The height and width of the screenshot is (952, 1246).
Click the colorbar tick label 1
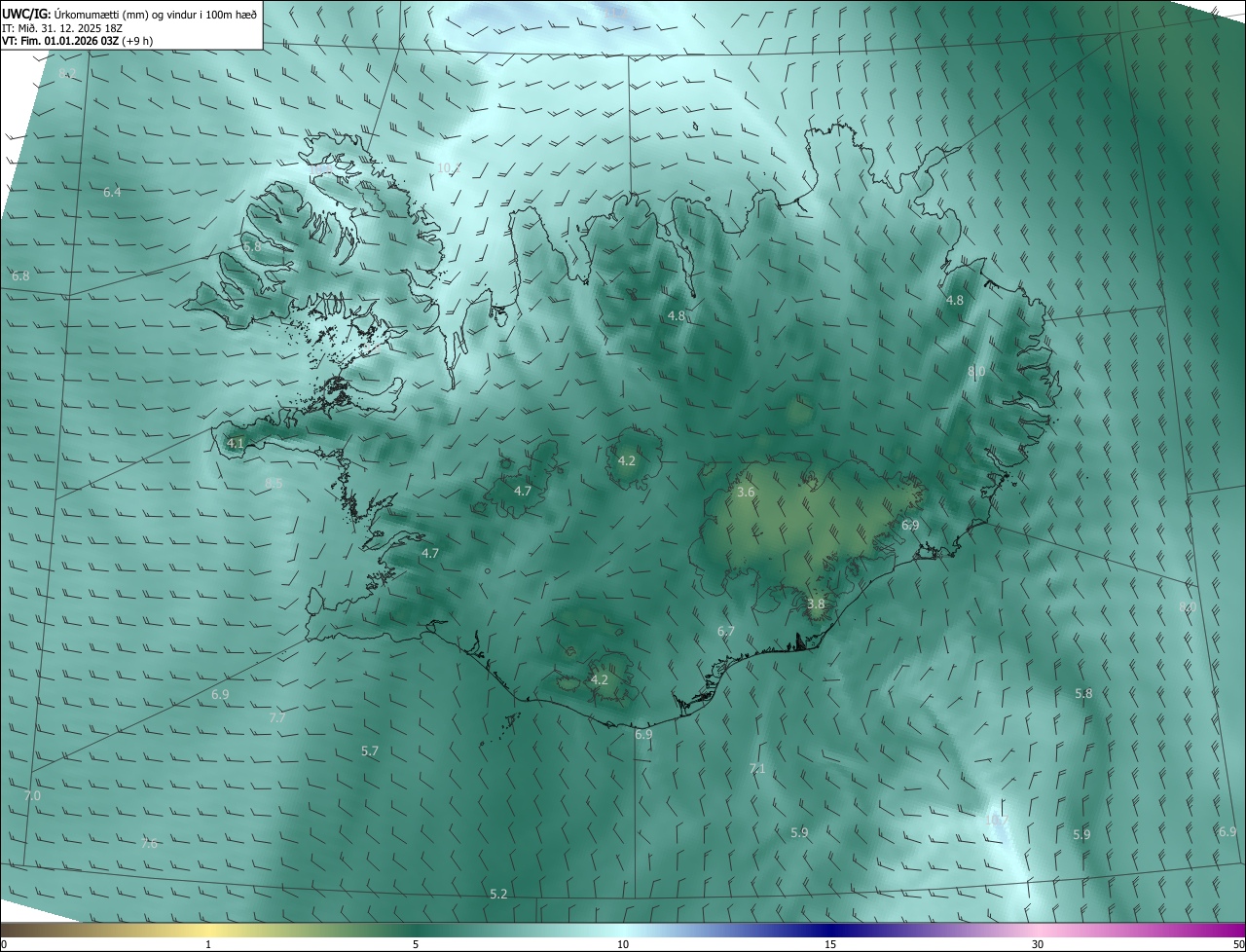[x=208, y=945]
